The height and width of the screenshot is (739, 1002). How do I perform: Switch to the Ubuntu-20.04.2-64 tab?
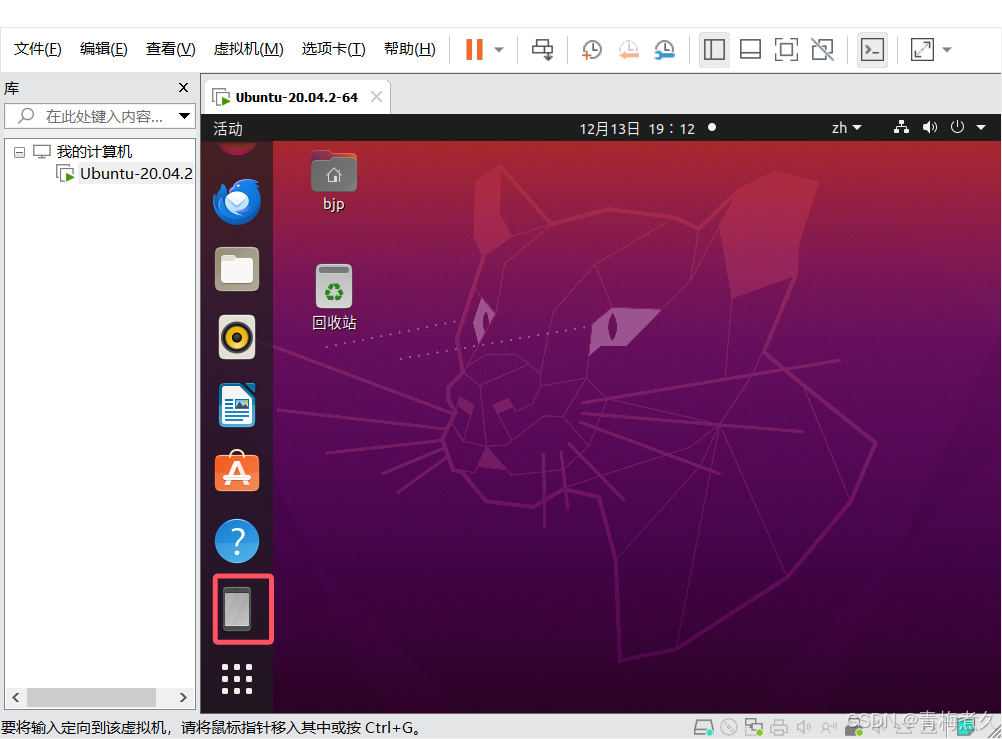coord(296,97)
